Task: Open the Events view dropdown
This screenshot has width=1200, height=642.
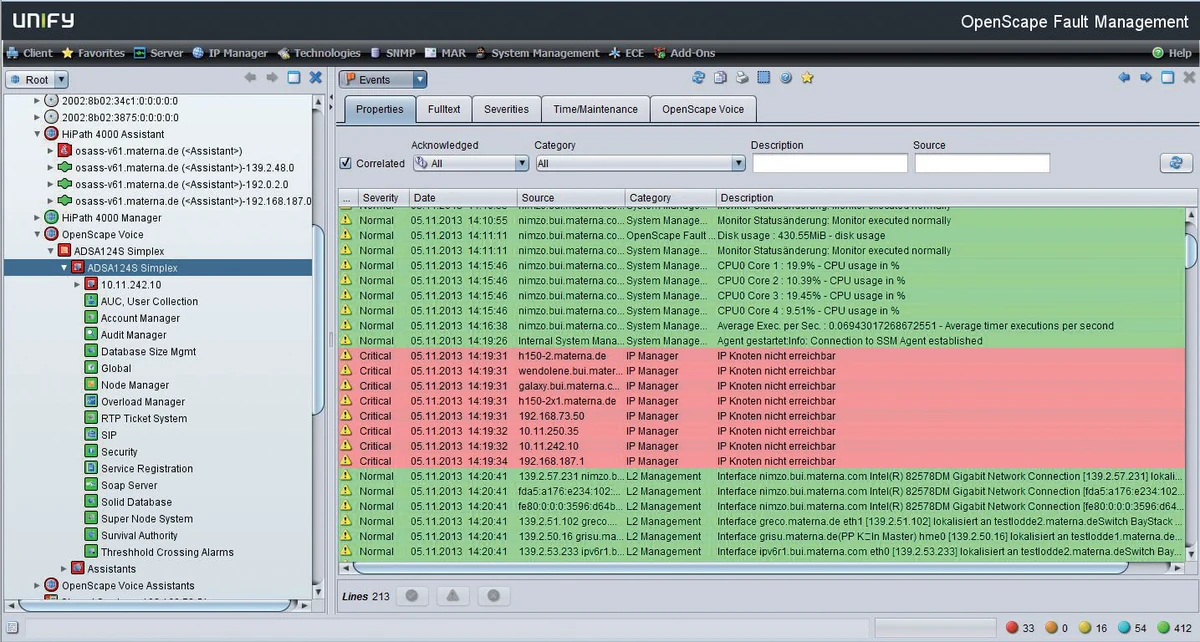Action: [x=383, y=79]
